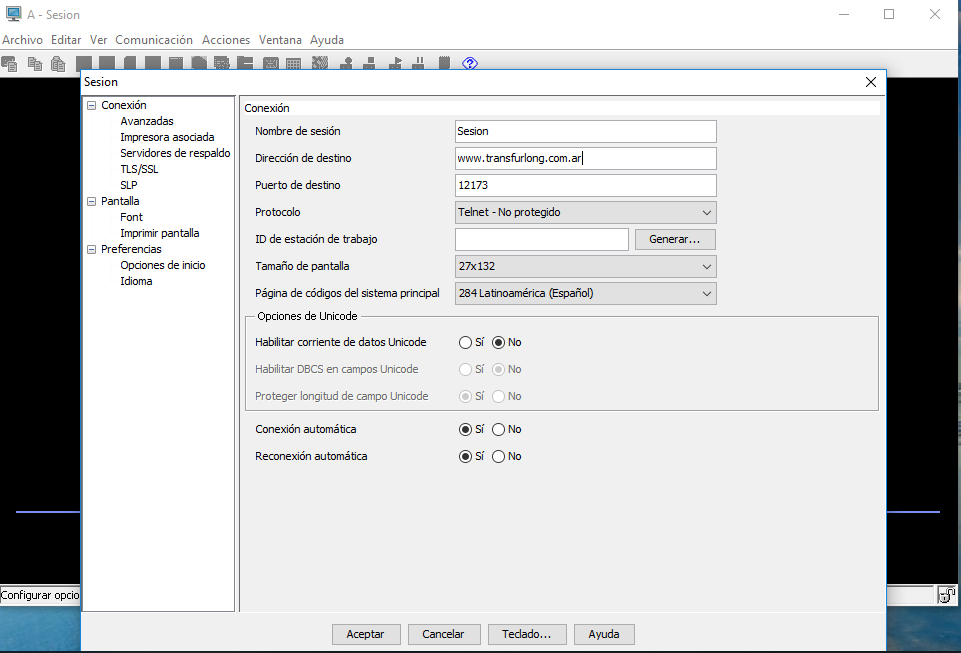Select TLS/SSL in the tree
Image resolution: width=961 pixels, height=653 pixels.
[139, 169]
